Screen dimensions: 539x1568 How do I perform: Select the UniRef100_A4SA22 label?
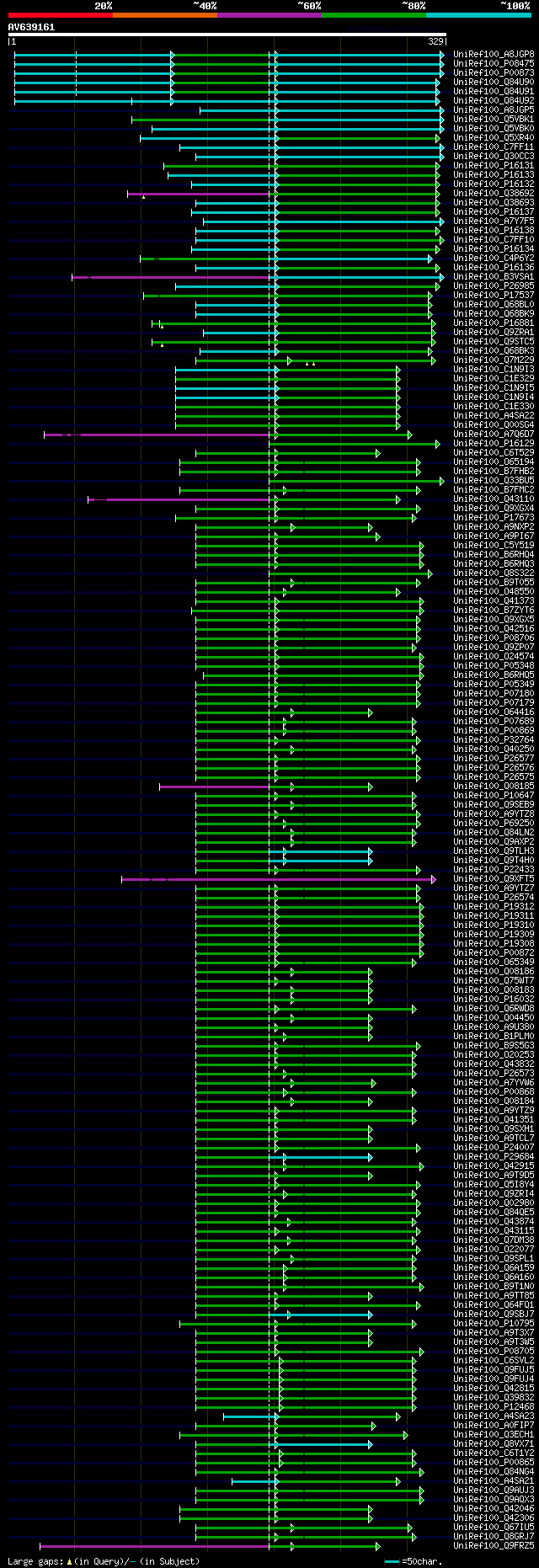(494, 415)
